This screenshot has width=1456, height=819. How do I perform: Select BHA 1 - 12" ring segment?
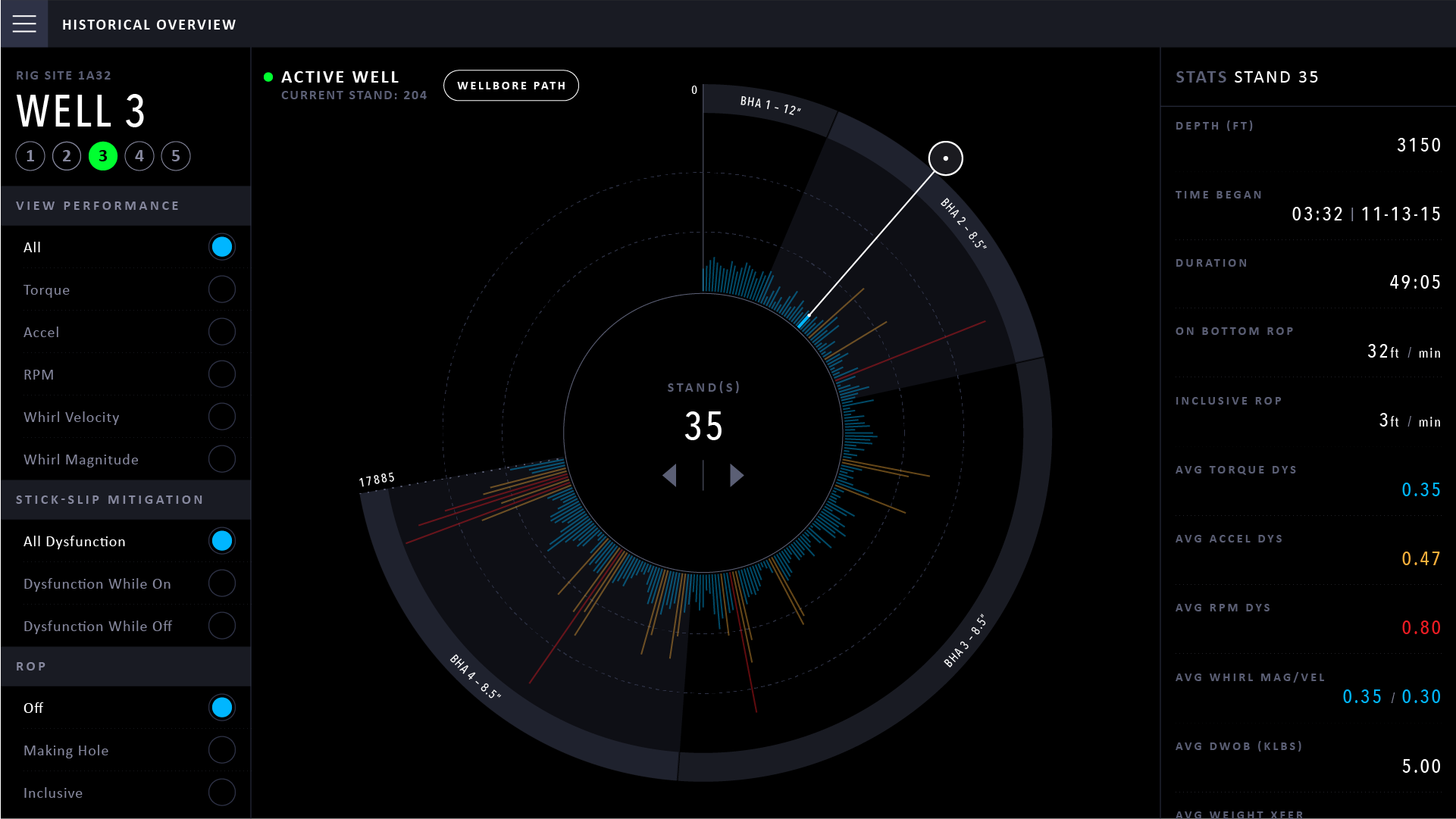(770, 105)
